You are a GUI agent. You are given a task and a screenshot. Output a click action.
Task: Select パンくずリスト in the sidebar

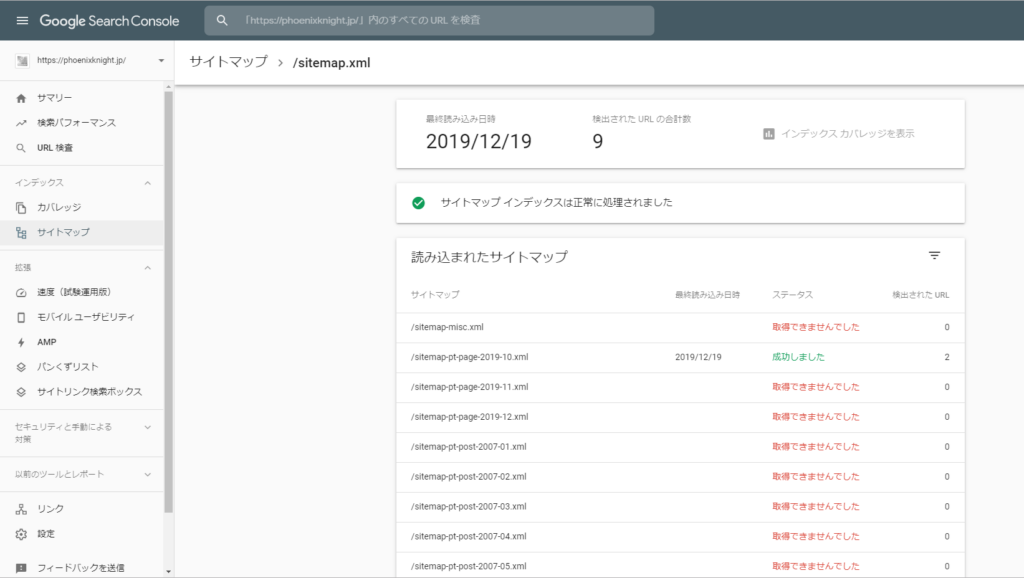click(x=68, y=367)
